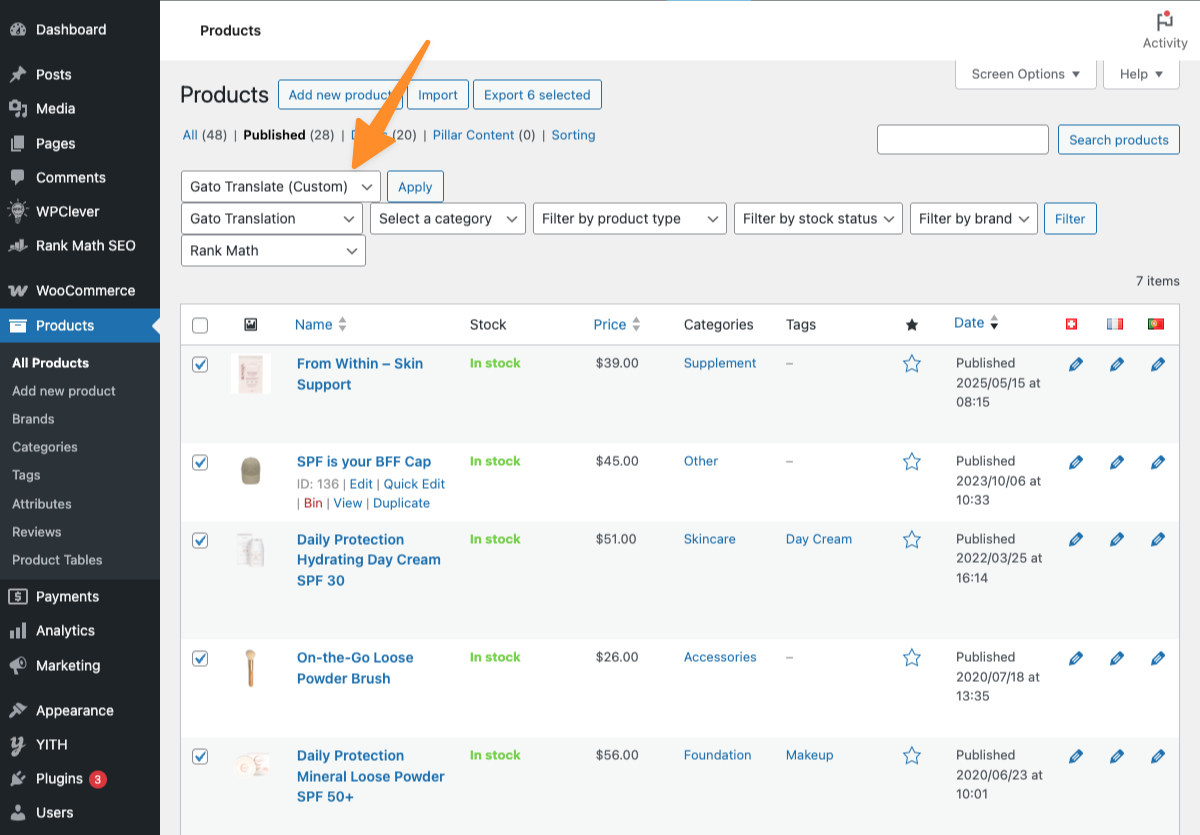Uncheck the On-the-Go Loose Powder Brush row
This screenshot has width=1200, height=835.
(200, 658)
